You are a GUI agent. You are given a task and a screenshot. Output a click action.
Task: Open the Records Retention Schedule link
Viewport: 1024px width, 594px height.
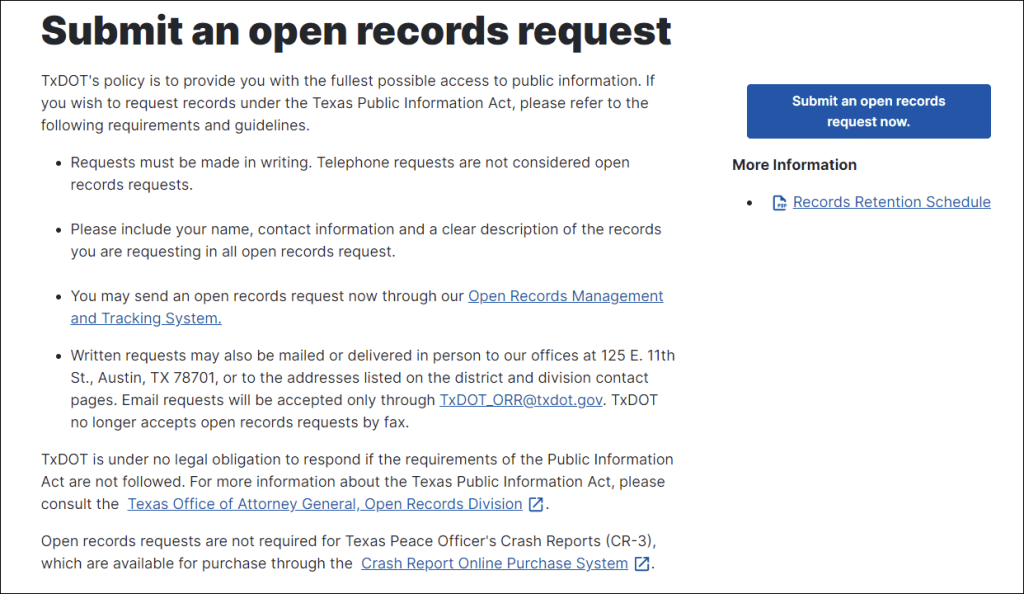(891, 202)
